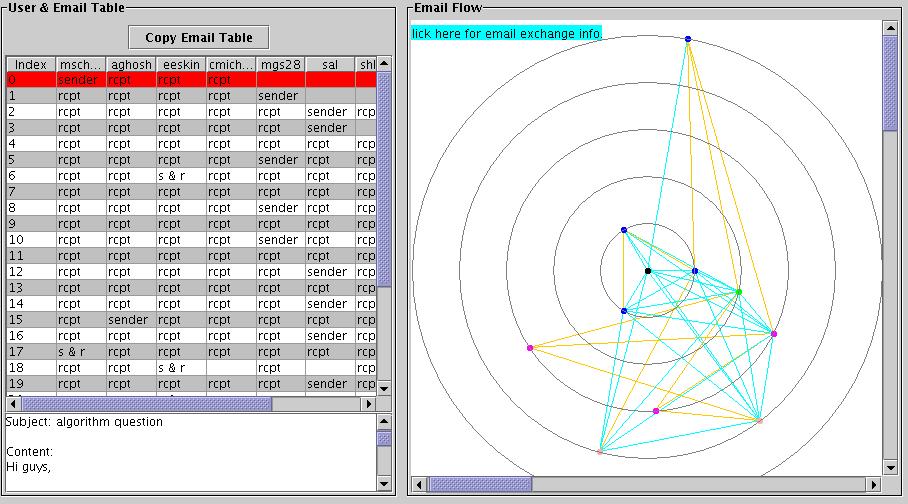Click message content scrollbar thumb
This screenshot has width=908, height=504.
pyautogui.click(x=384, y=439)
